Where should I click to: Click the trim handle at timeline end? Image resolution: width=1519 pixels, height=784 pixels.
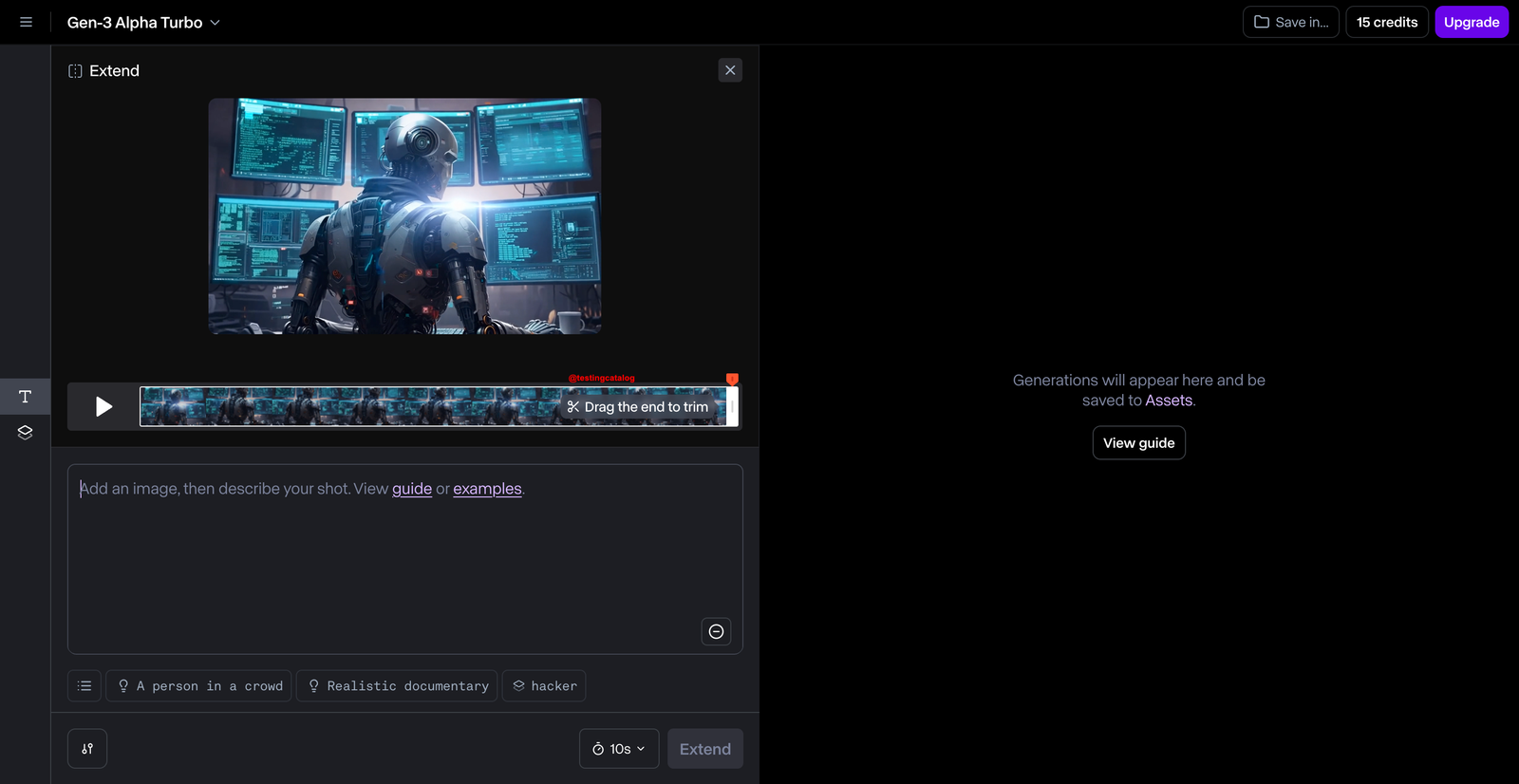click(x=732, y=406)
